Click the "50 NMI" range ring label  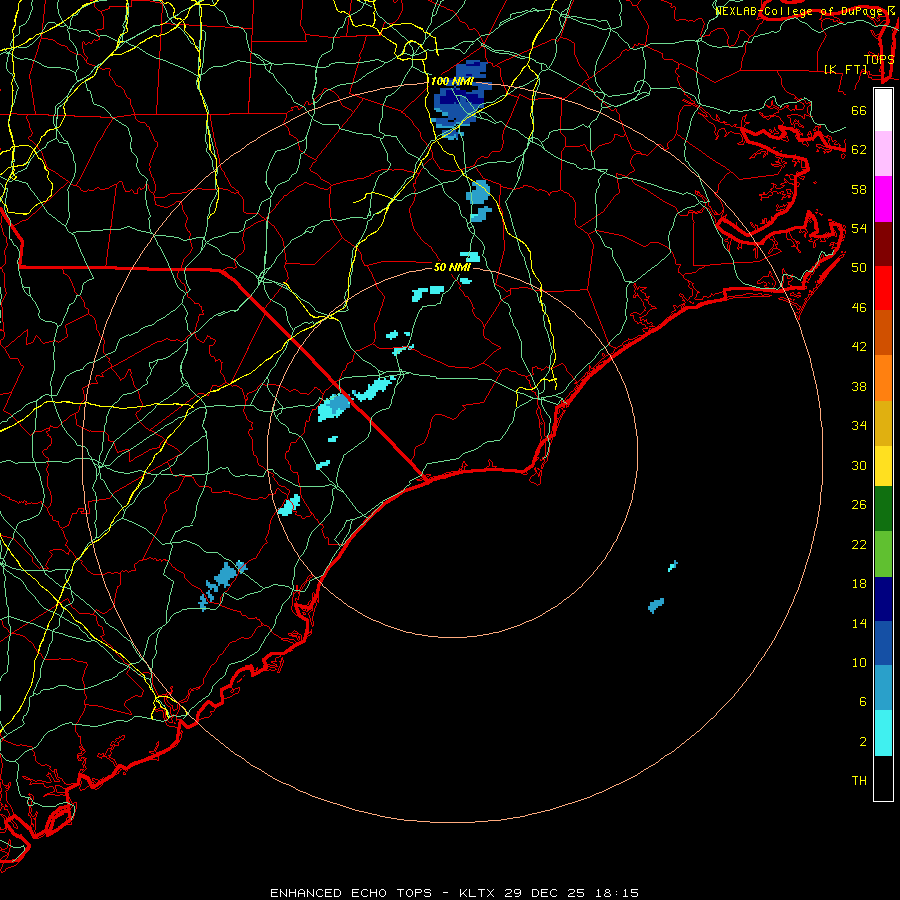tap(452, 267)
